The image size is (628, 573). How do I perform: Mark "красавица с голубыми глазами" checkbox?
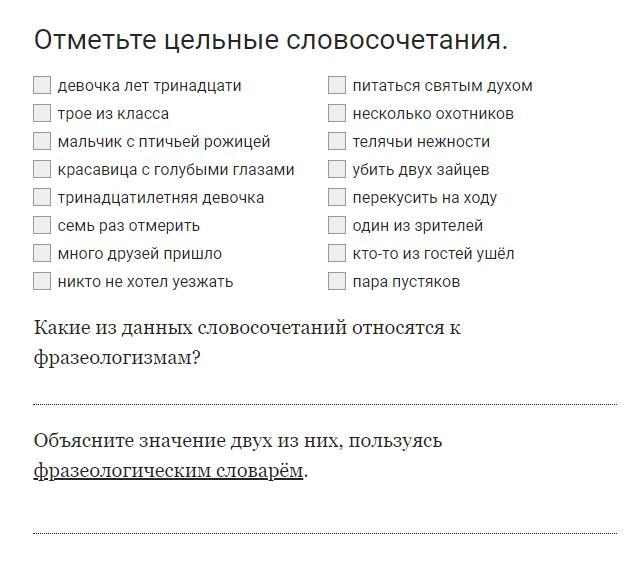coord(42,169)
